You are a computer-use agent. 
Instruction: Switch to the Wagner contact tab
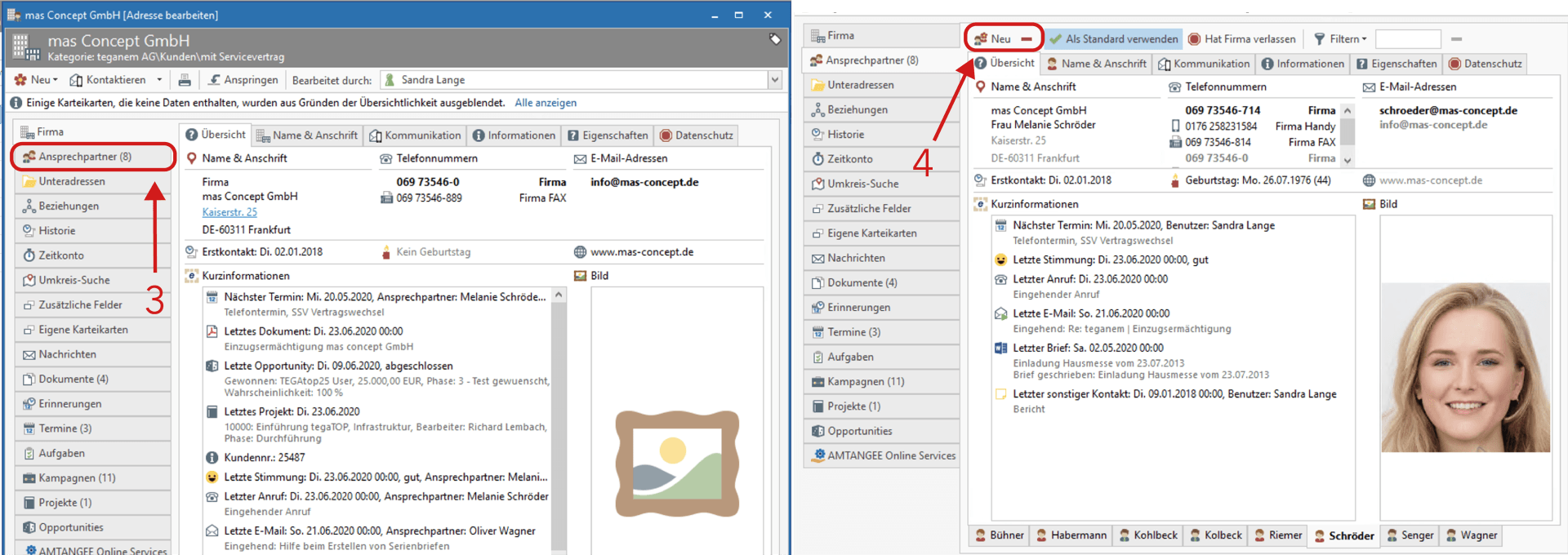pyautogui.click(x=1472, y=535)
